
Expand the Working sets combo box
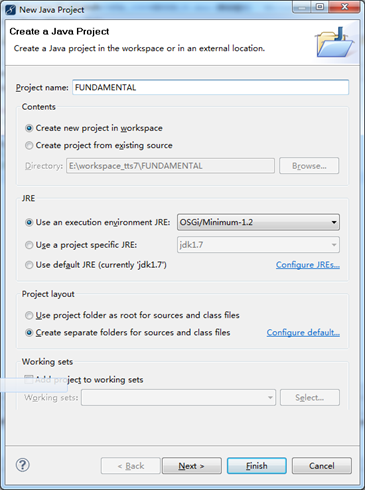[178, 397]
